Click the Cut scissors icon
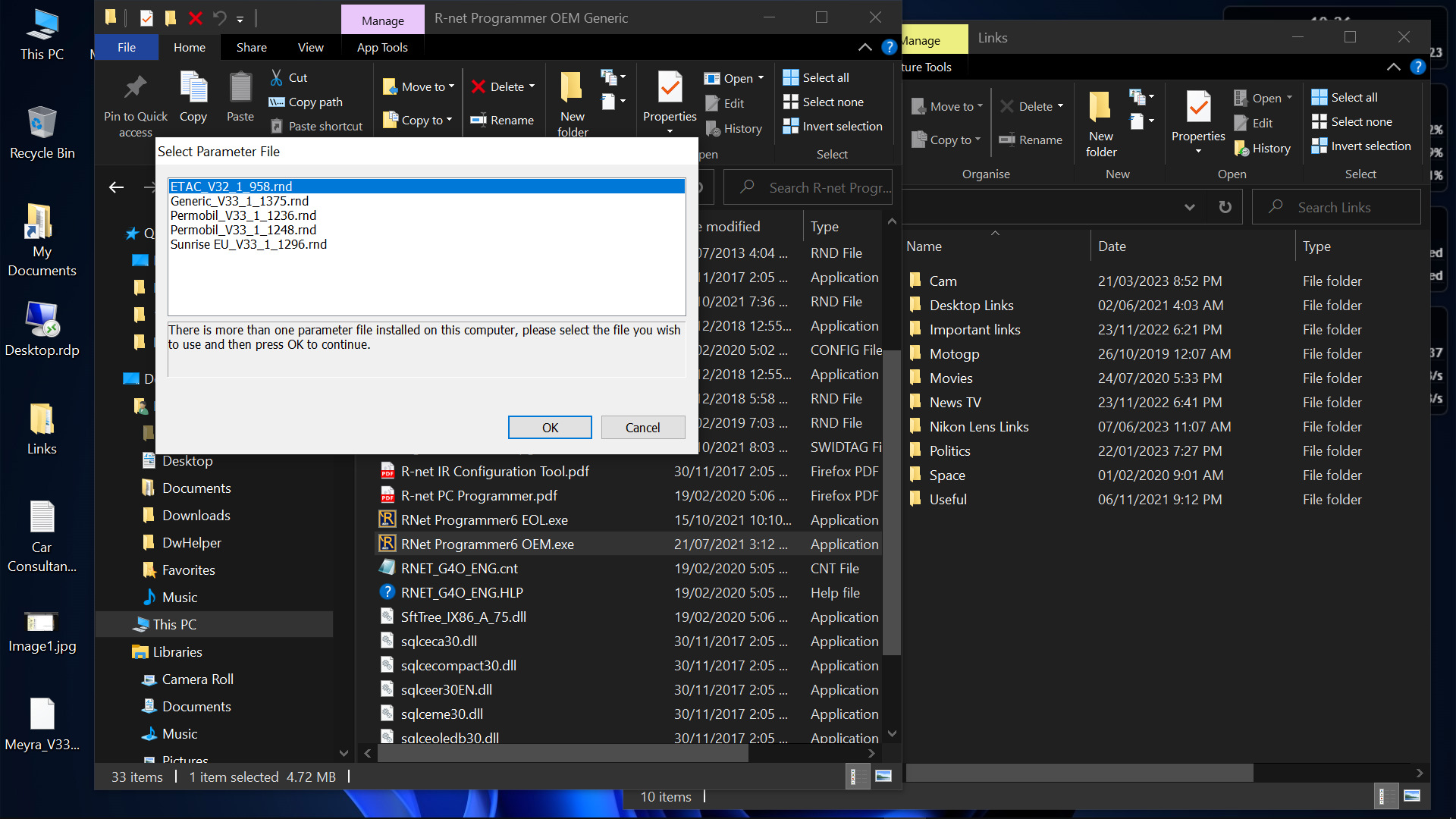 [x=277, y=77]
